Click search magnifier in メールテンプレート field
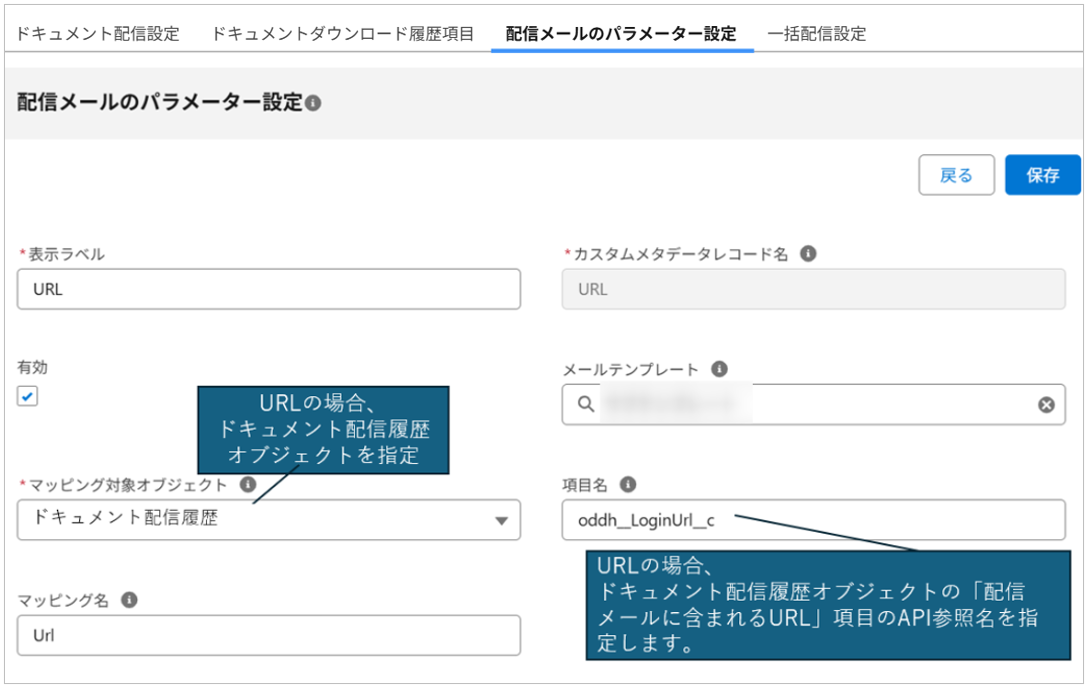Screen dimensions: 1087x687 585,405
